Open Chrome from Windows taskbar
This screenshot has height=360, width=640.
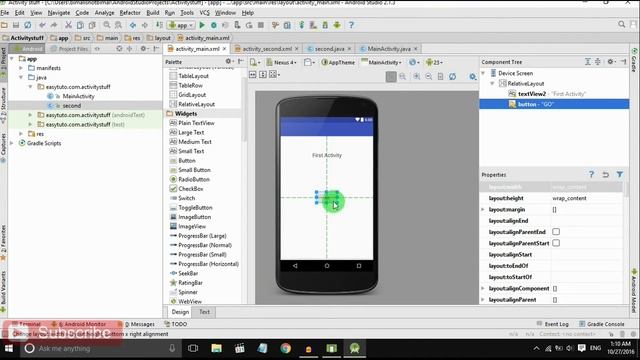coord(286,348)
